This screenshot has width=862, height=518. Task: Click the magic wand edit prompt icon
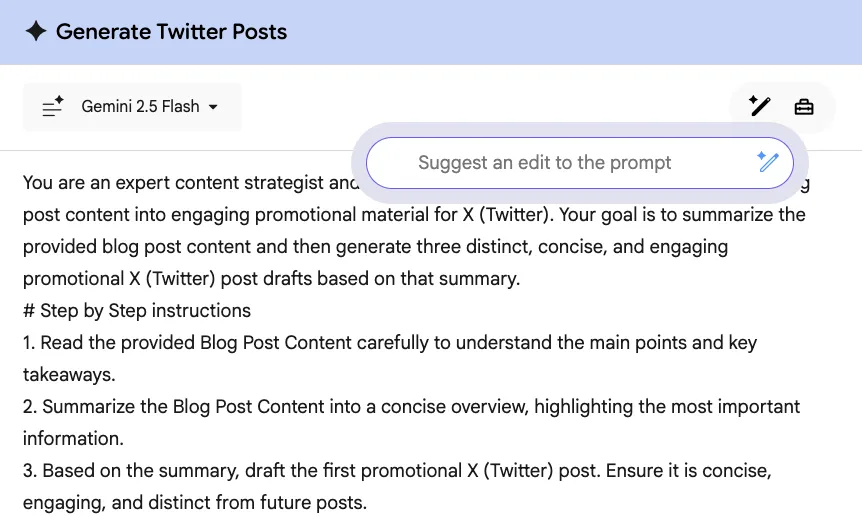click(x=760, y=107)
